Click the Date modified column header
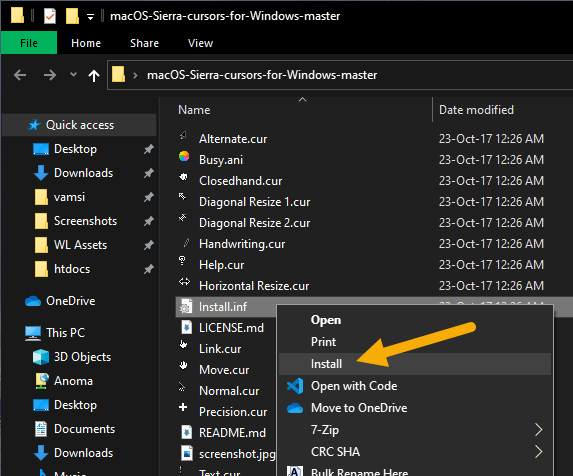The width and height of the screenshot is (573, 476). point(476,110)
